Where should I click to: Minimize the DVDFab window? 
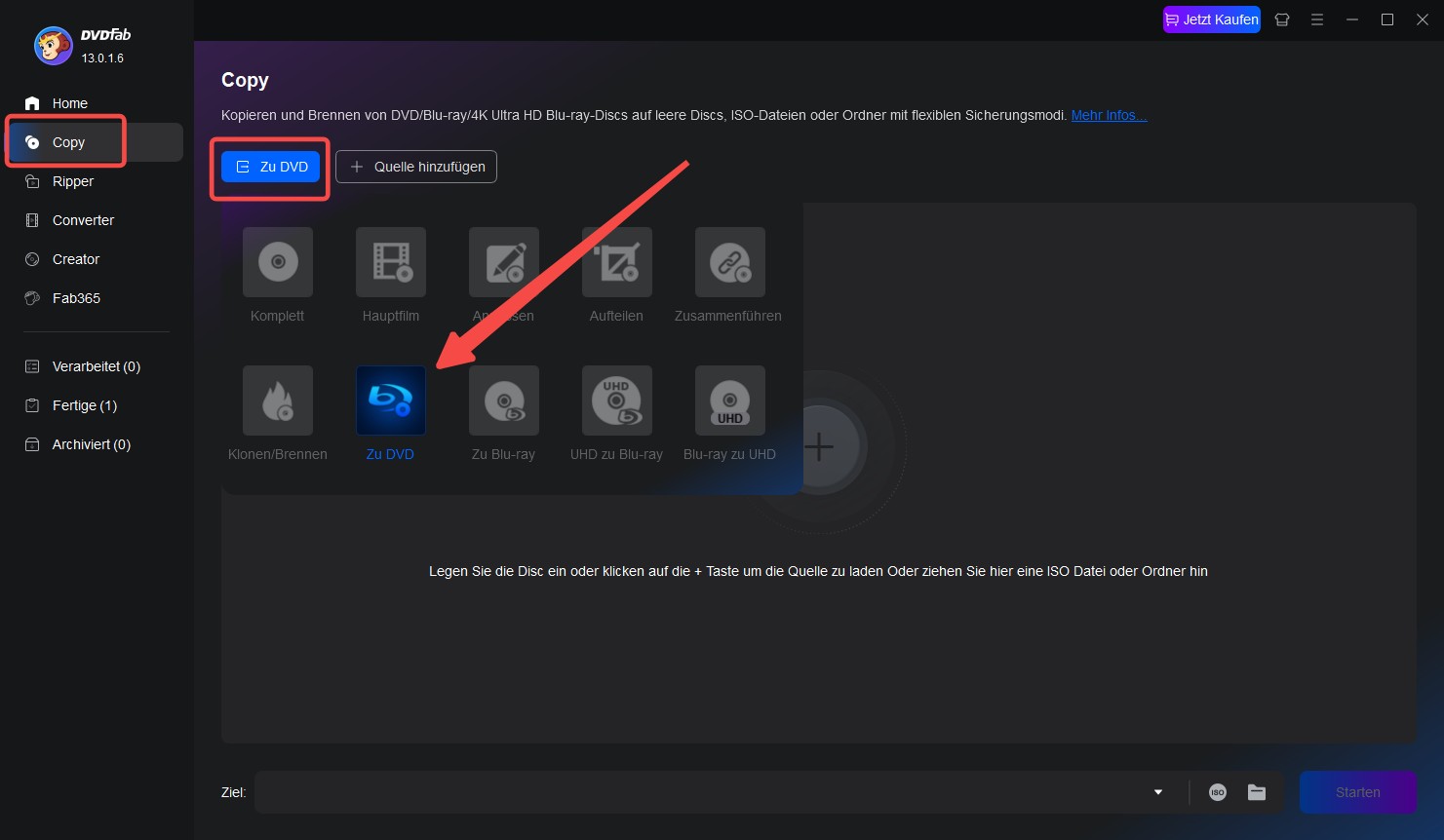coord(1352,19)
